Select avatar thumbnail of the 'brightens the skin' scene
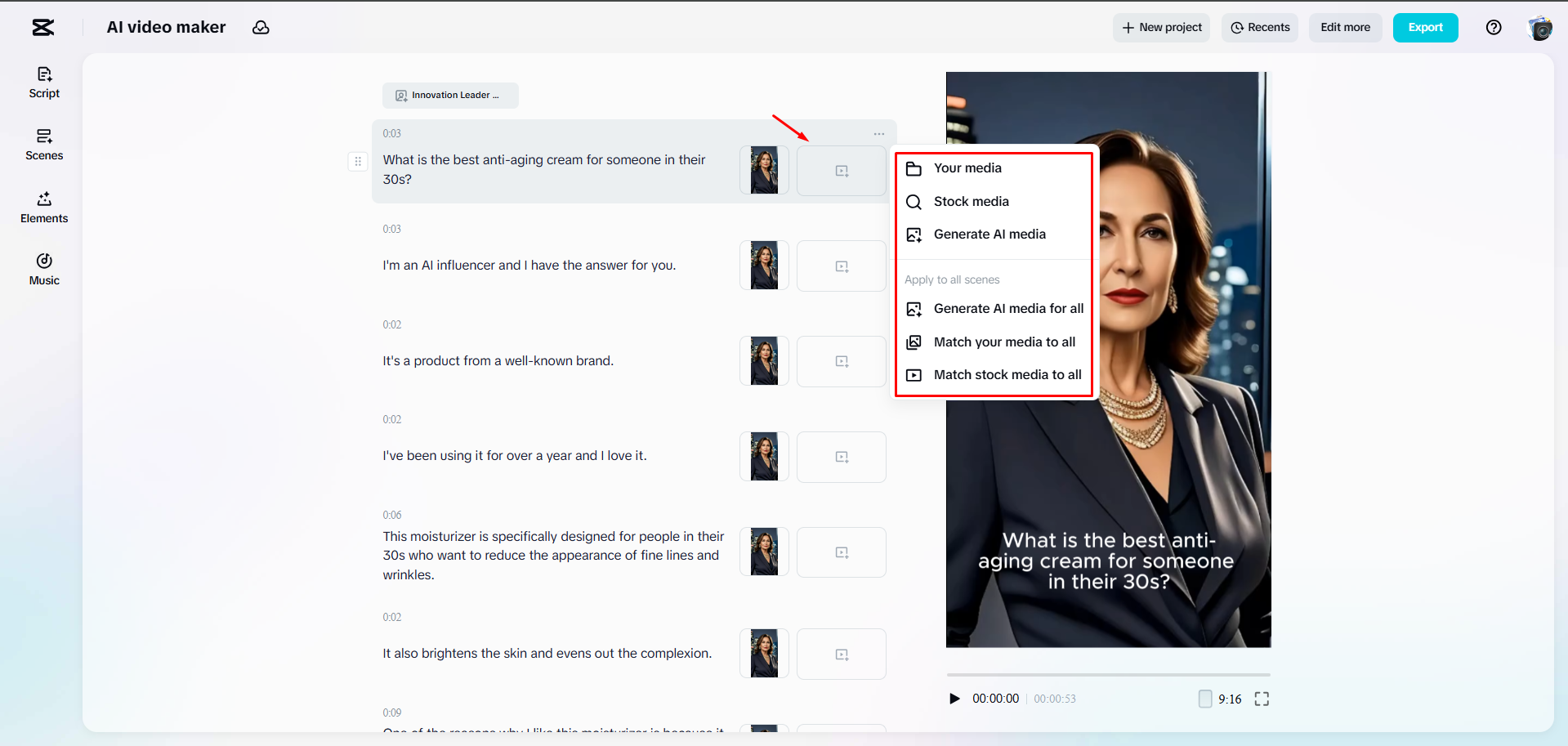 click(x=764, y=653)
